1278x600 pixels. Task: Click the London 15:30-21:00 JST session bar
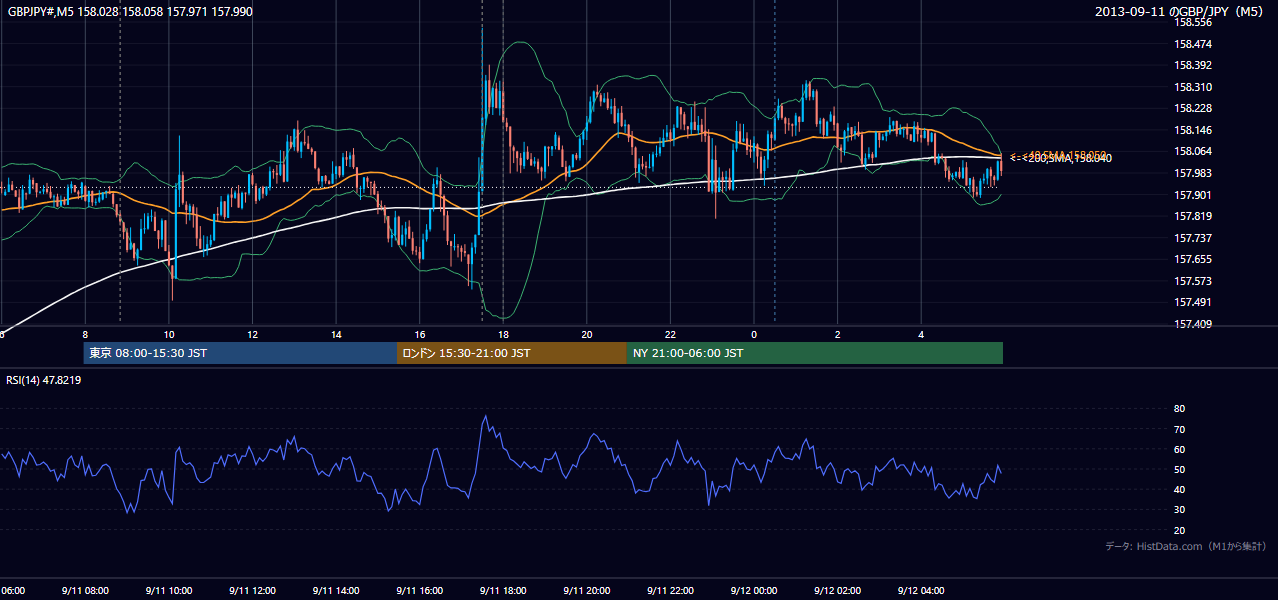(512, 353)
